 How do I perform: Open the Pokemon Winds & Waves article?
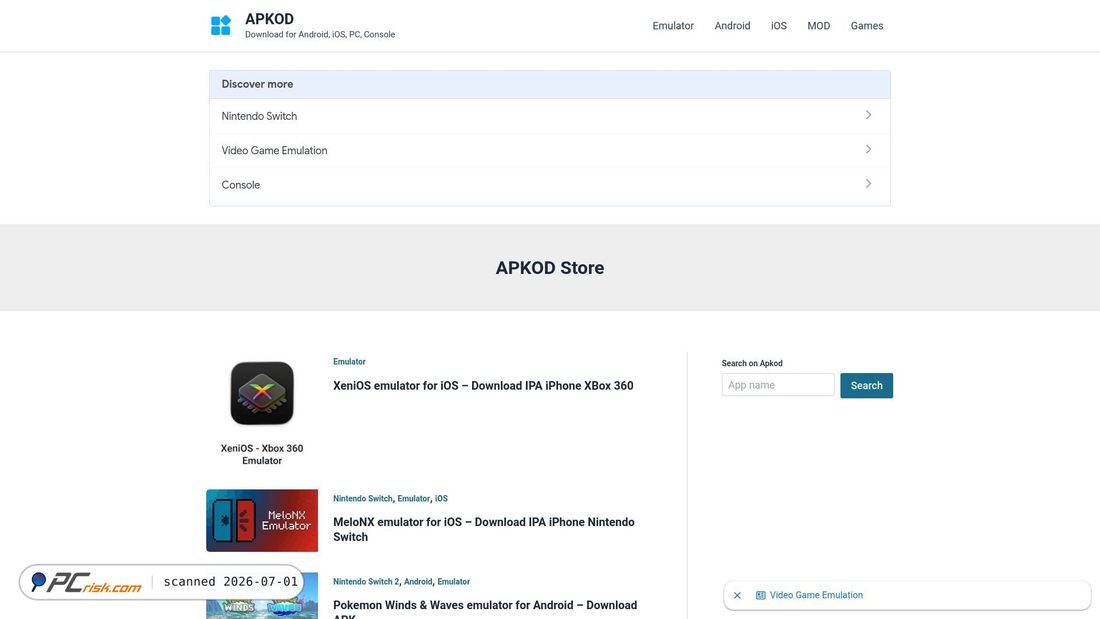tap(485, 608)
